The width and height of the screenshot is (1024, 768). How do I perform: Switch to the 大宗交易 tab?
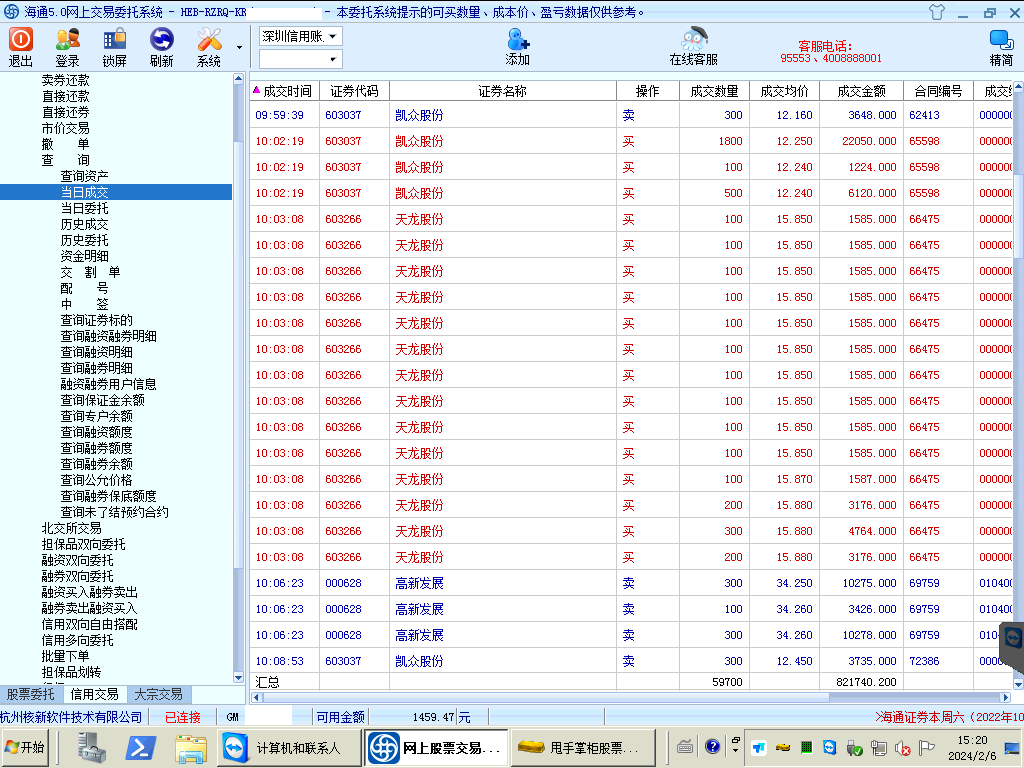[x=158, y=694]
